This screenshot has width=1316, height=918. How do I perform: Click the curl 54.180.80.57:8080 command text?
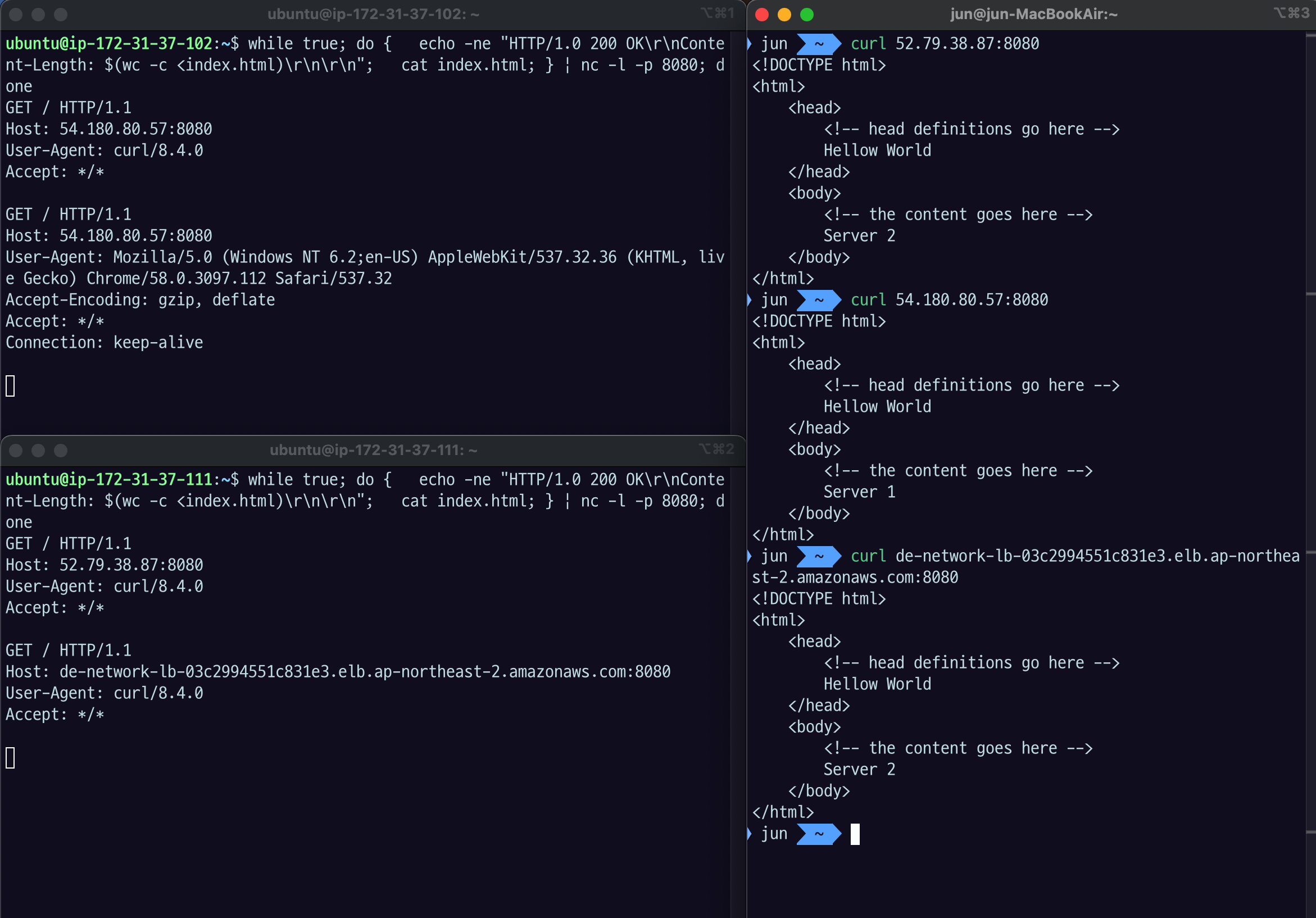pyautogui.click(x=949, y=299)
